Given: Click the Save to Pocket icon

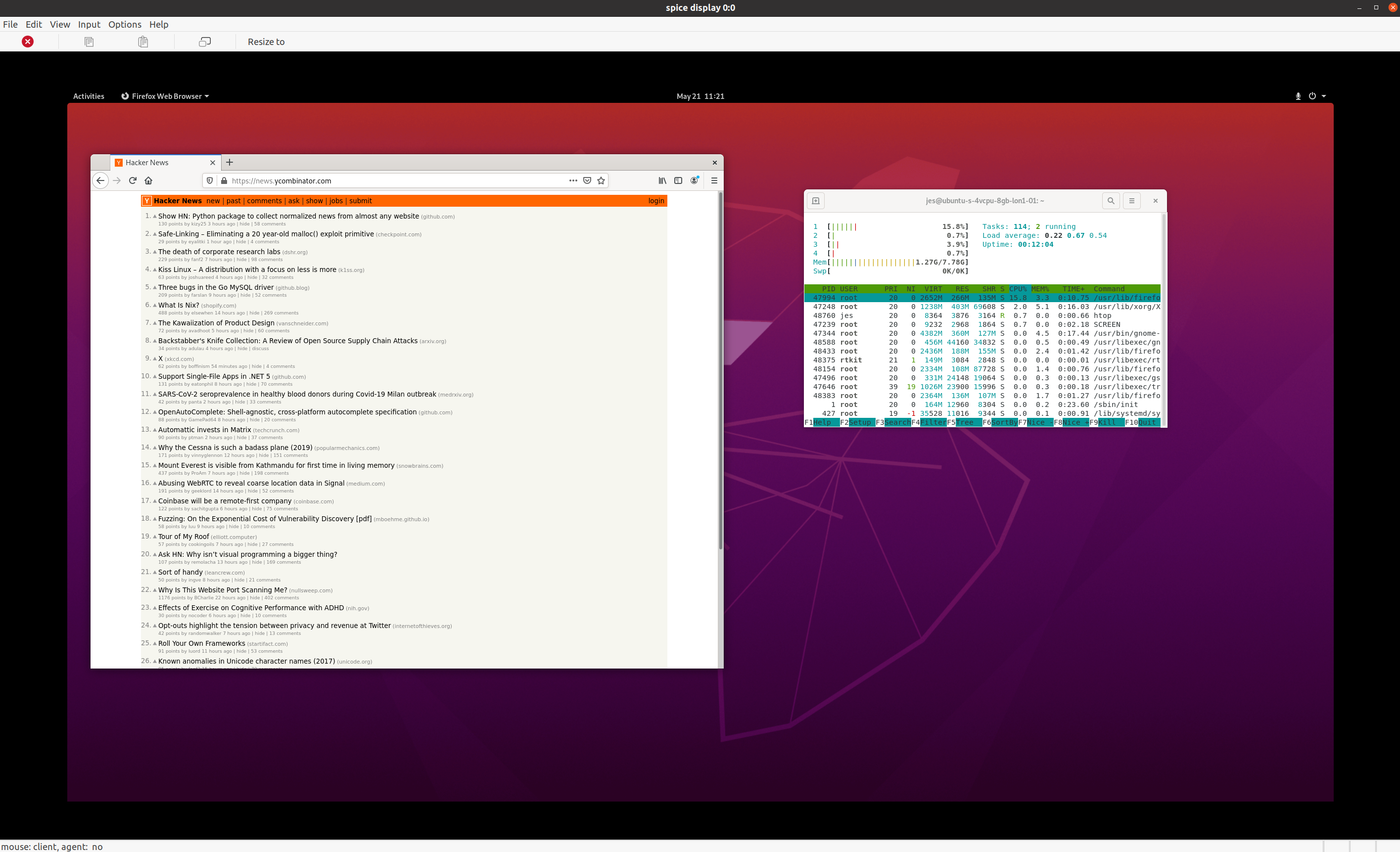Looking at the screenshot, I should (587, 180).
